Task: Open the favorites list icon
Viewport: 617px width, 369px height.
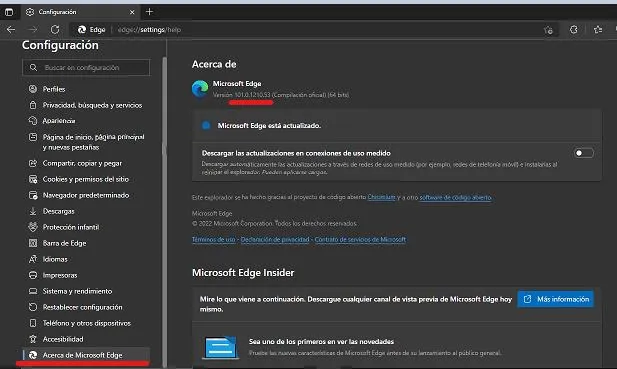Action: 598,30
